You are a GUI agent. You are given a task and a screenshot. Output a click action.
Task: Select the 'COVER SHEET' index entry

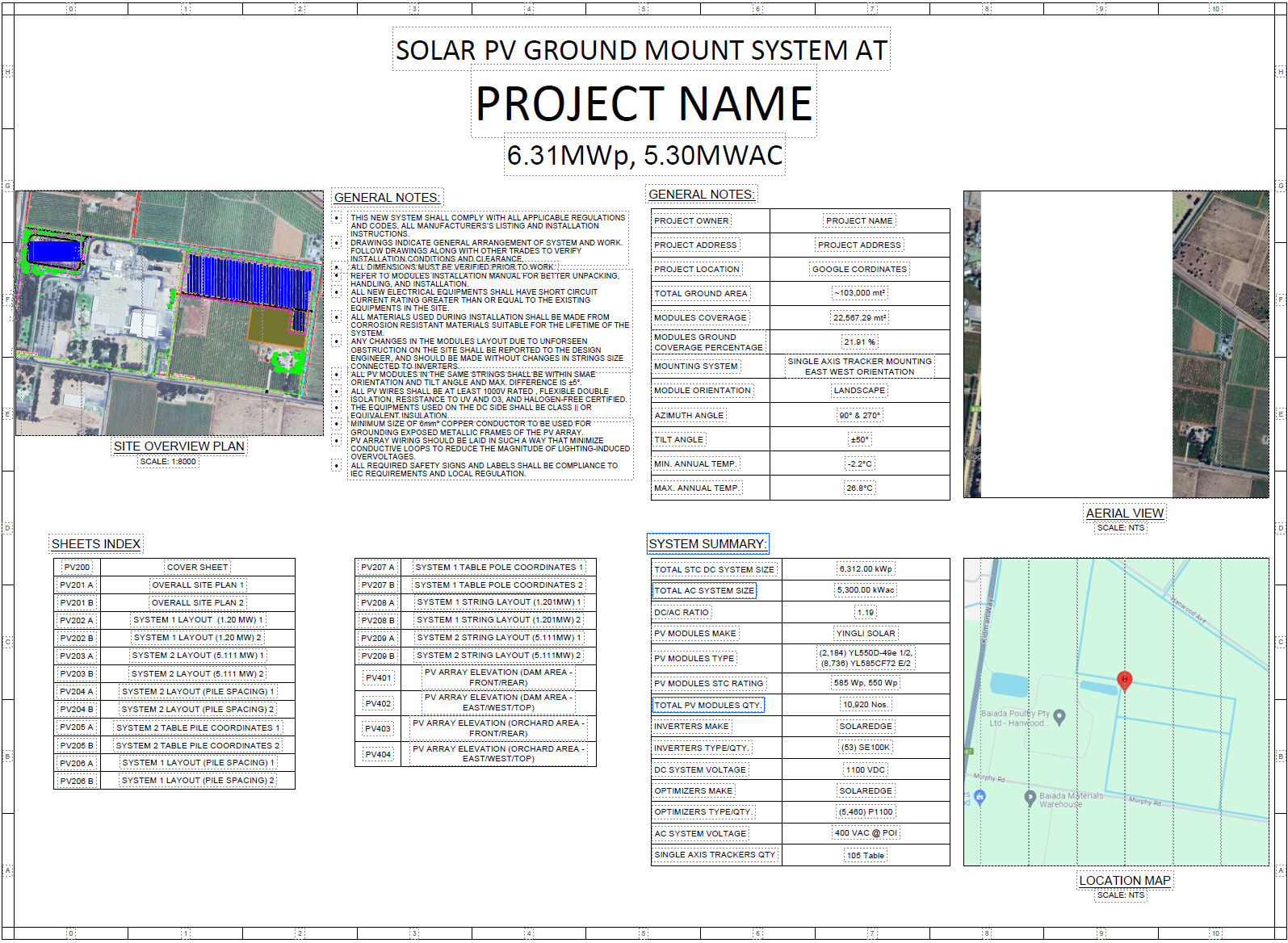click(197, 568)
